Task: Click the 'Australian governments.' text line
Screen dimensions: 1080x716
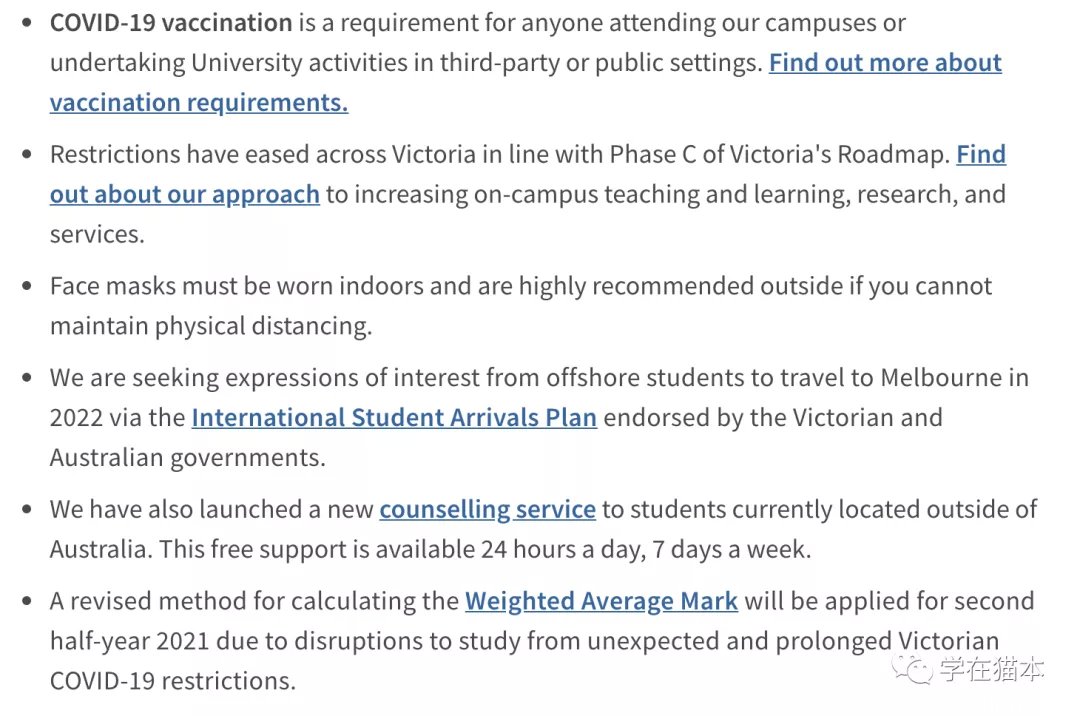Action: 187,458
